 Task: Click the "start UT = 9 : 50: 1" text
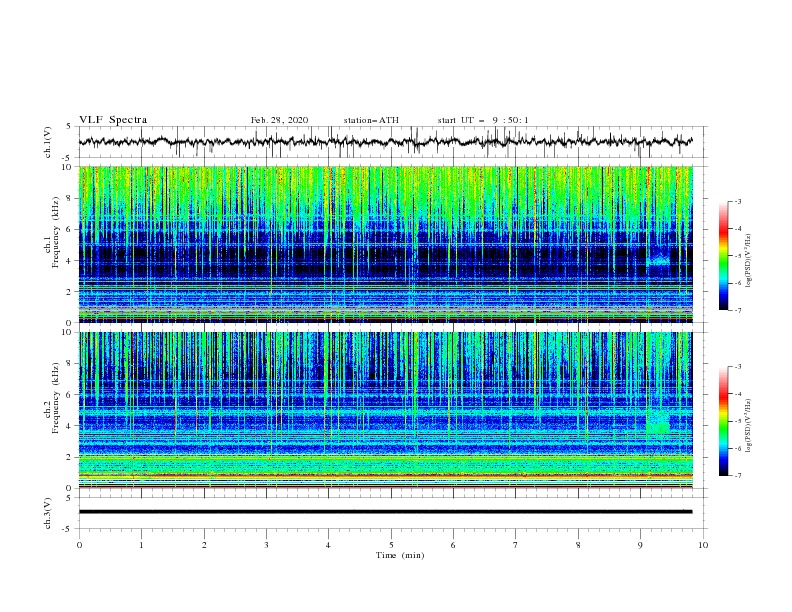click(483, 120)
